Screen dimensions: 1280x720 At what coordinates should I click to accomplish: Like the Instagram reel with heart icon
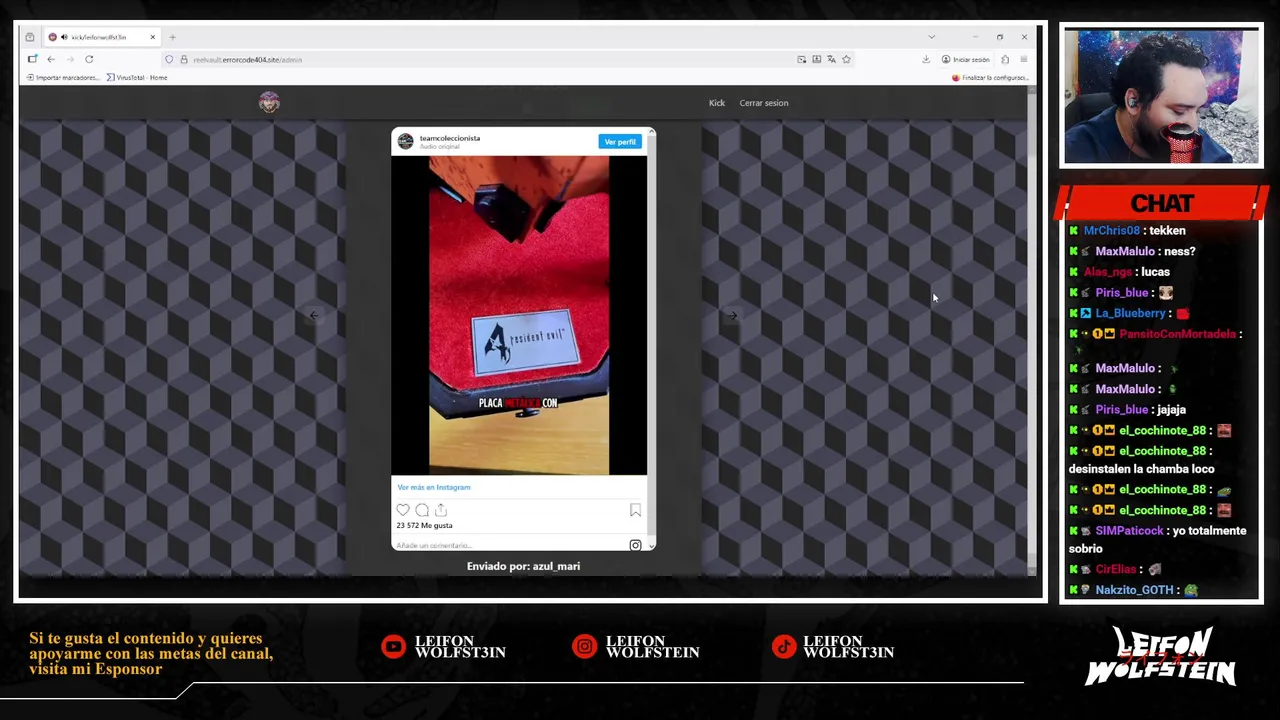tap(403, 511)
